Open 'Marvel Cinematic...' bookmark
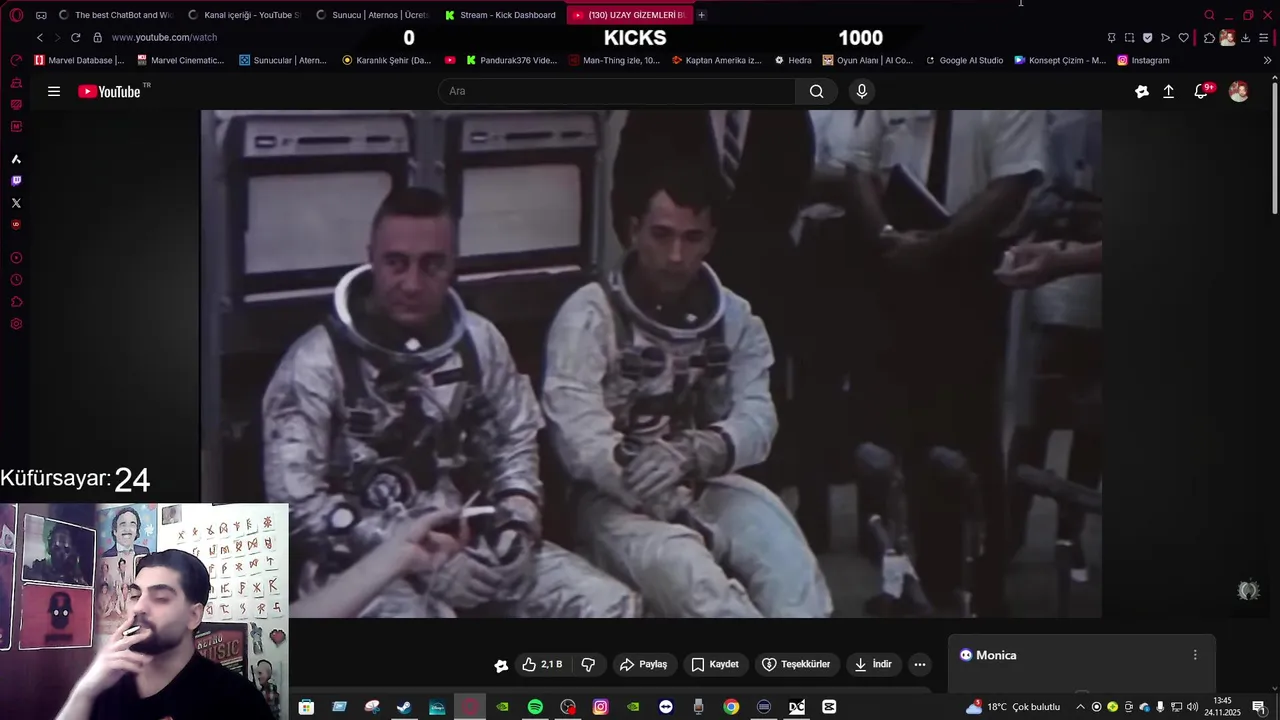This screenshot has height=720, width=1280. click(x=181, y=60)
